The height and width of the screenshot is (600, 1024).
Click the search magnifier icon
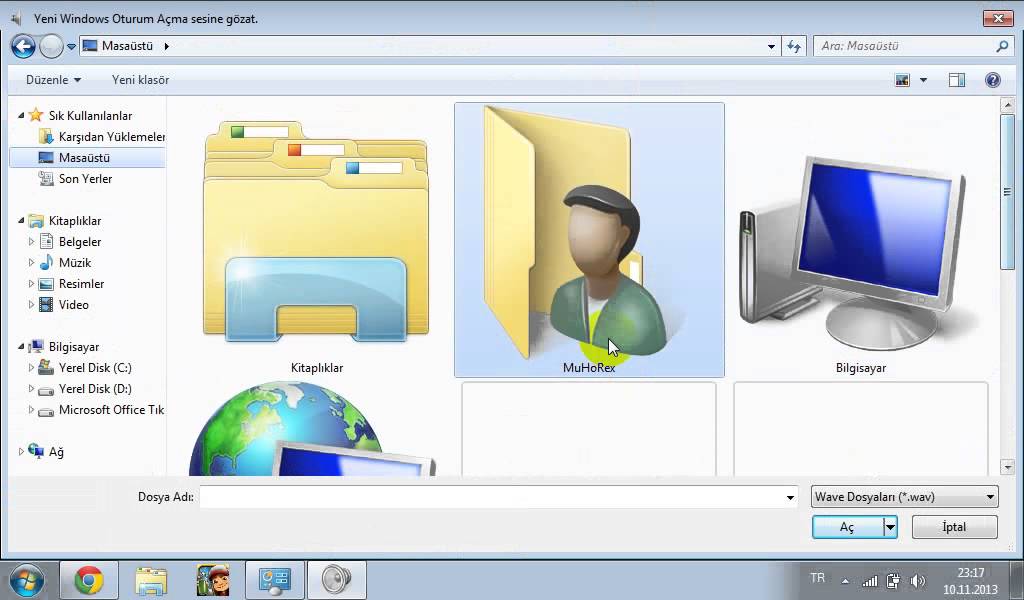(x=1002, y=46)
